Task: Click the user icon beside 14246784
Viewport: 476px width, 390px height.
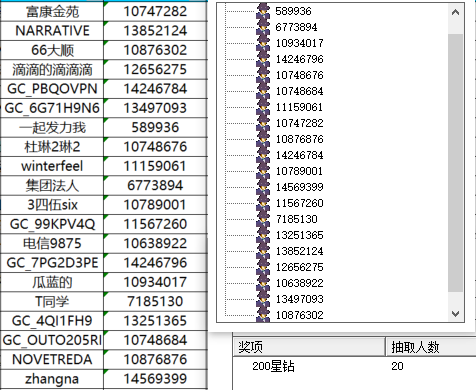Action: point(263,155)
